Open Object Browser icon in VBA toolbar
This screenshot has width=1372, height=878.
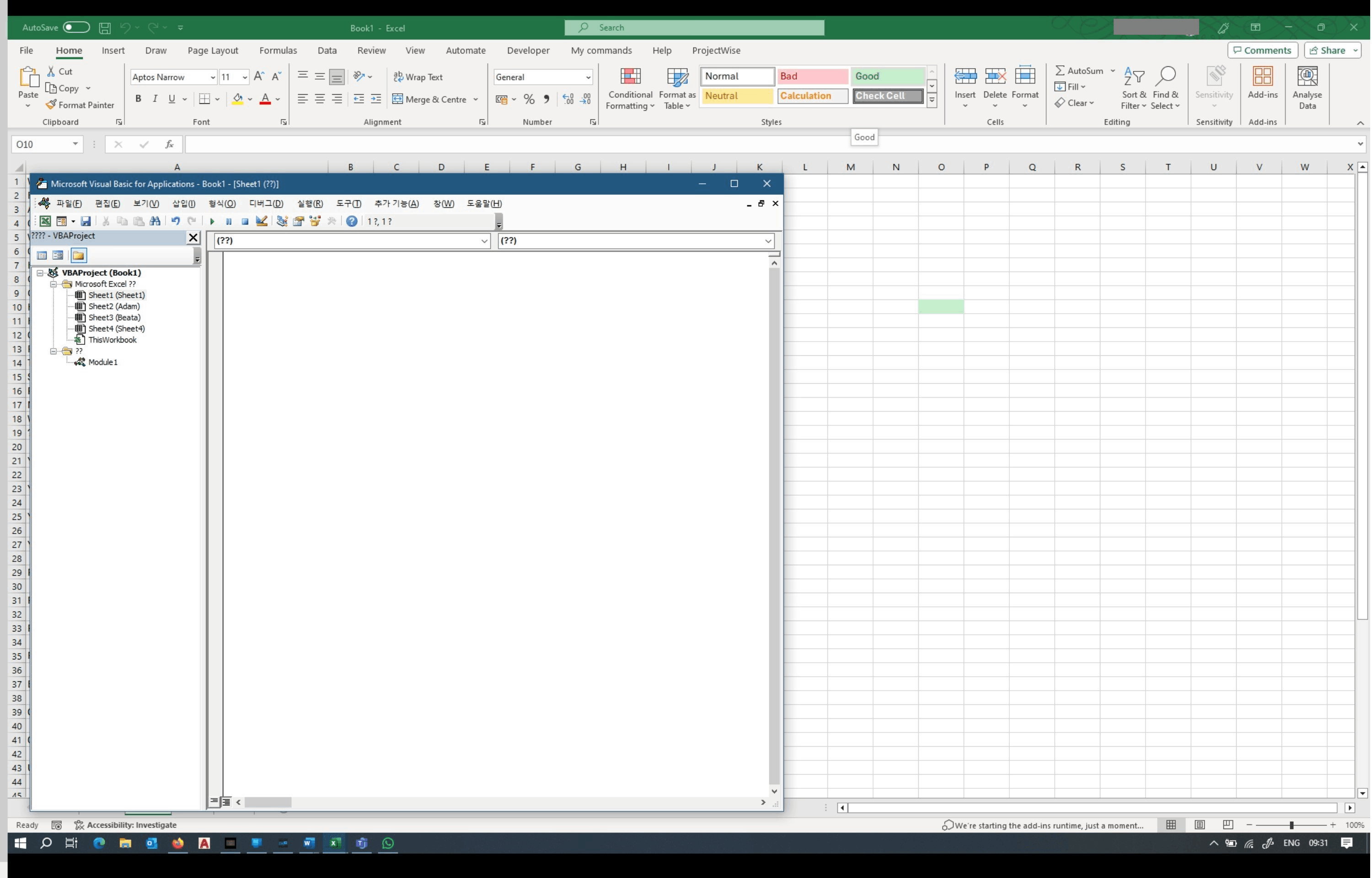click(315, 221)
